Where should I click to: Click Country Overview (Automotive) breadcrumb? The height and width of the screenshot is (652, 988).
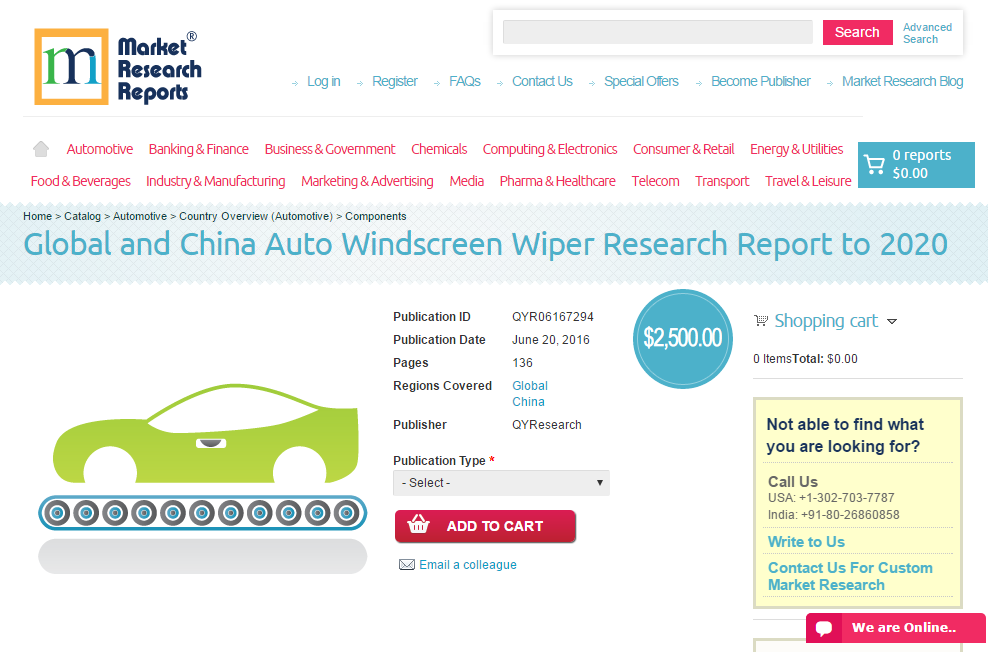(256, 216)
